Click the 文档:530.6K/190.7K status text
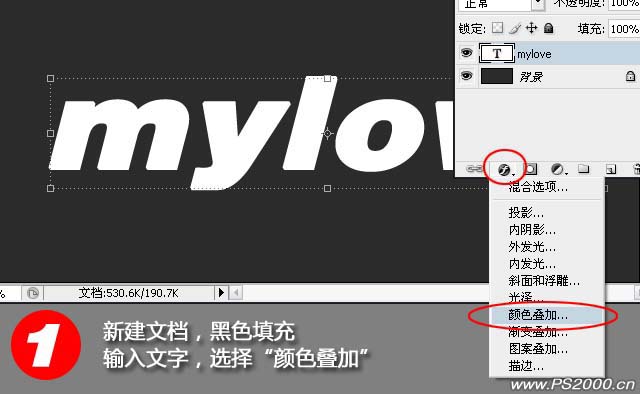 pyautogui.click(x=128, y=293)
